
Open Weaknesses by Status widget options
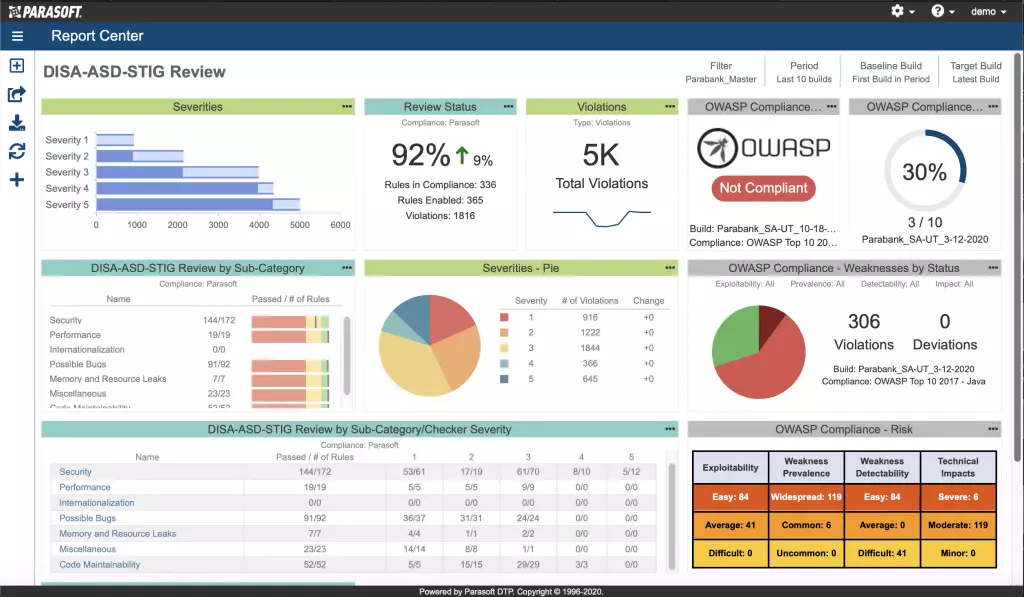point(993,268)
